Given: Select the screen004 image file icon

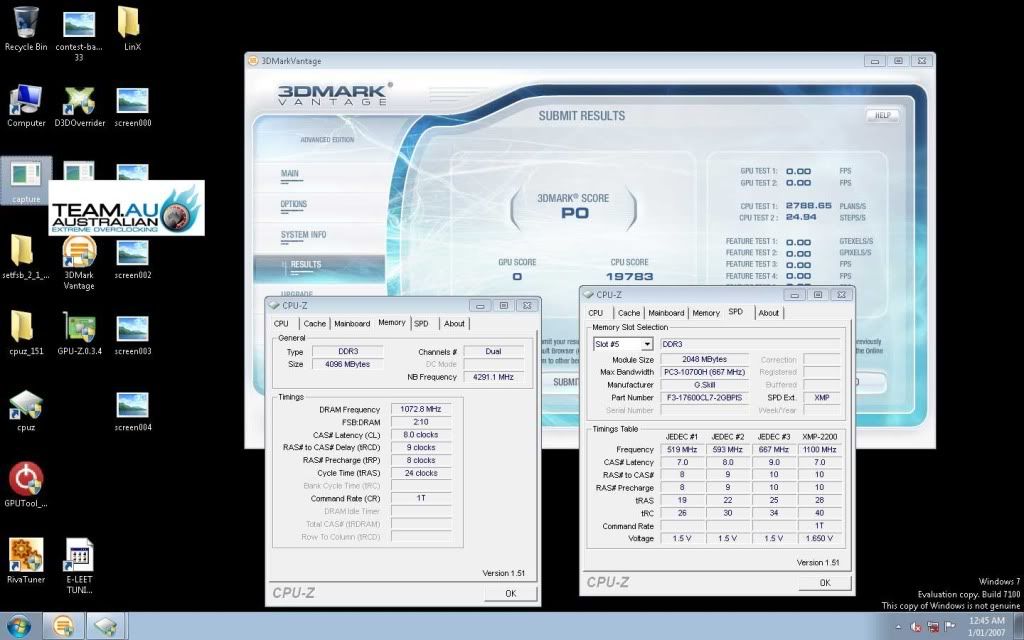Looking at the screenshot, I should pos(133,410).
